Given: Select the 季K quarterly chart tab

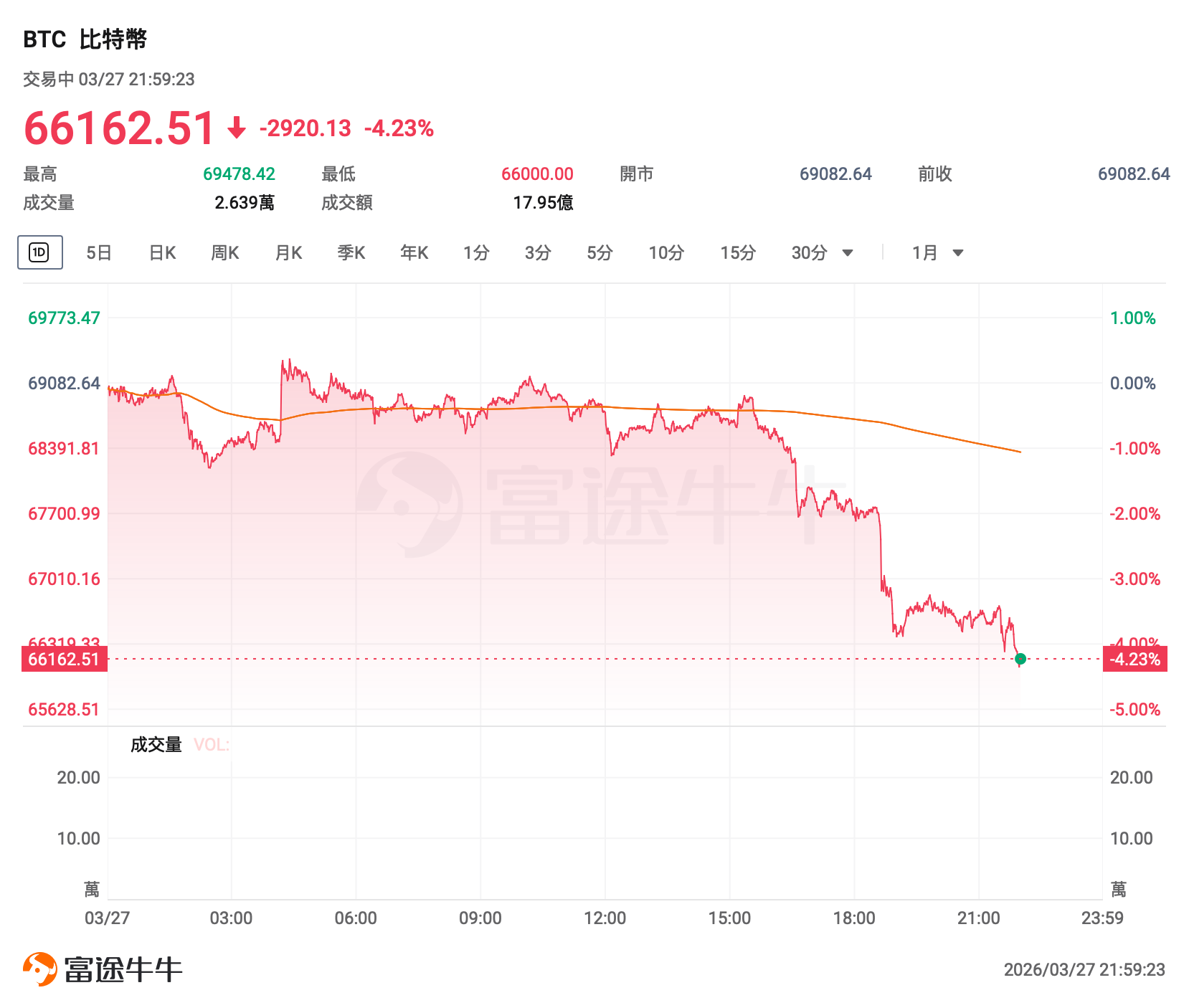Looking at the screenshot, I should tap(351, 253).
